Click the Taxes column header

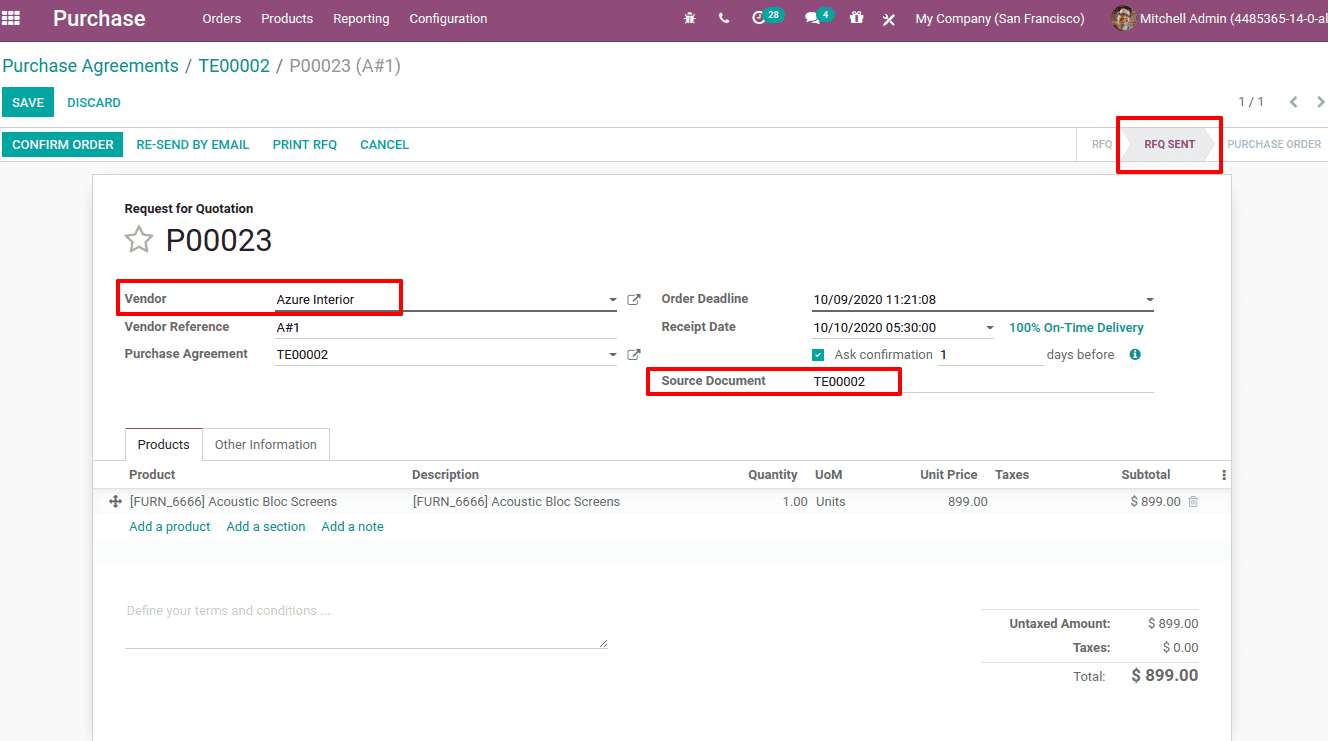coord(1012,475)
